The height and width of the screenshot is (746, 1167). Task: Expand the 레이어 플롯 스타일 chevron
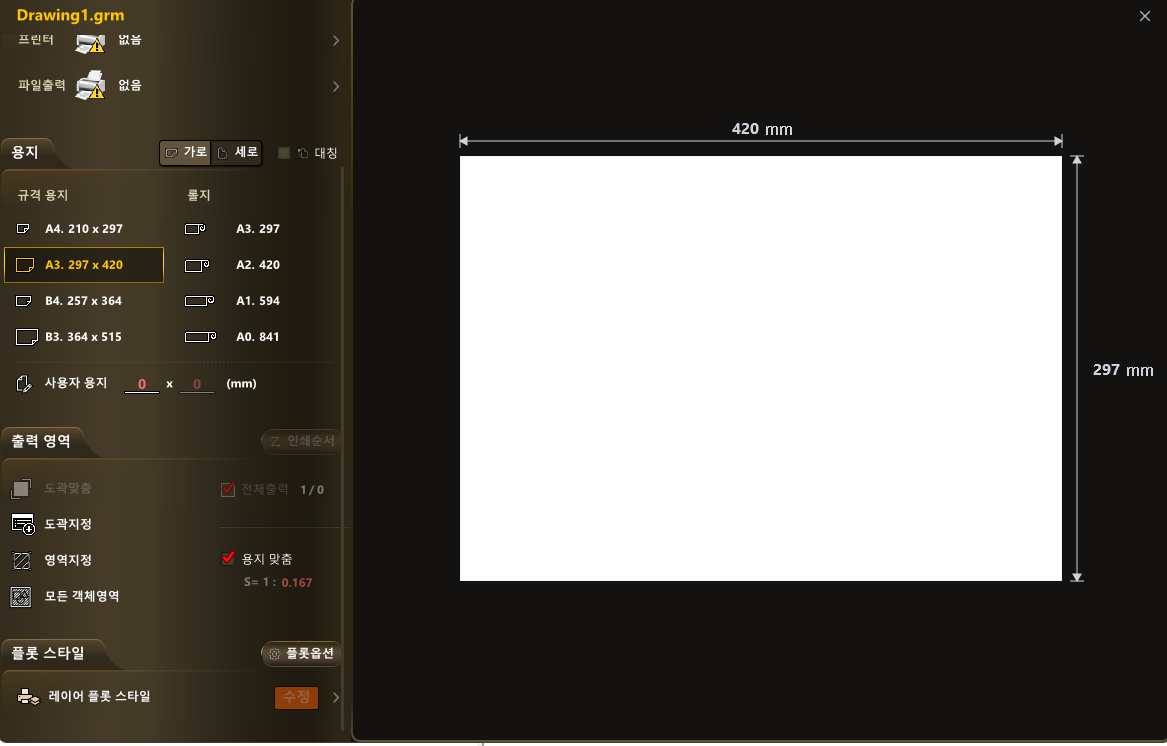click(336, 698)
